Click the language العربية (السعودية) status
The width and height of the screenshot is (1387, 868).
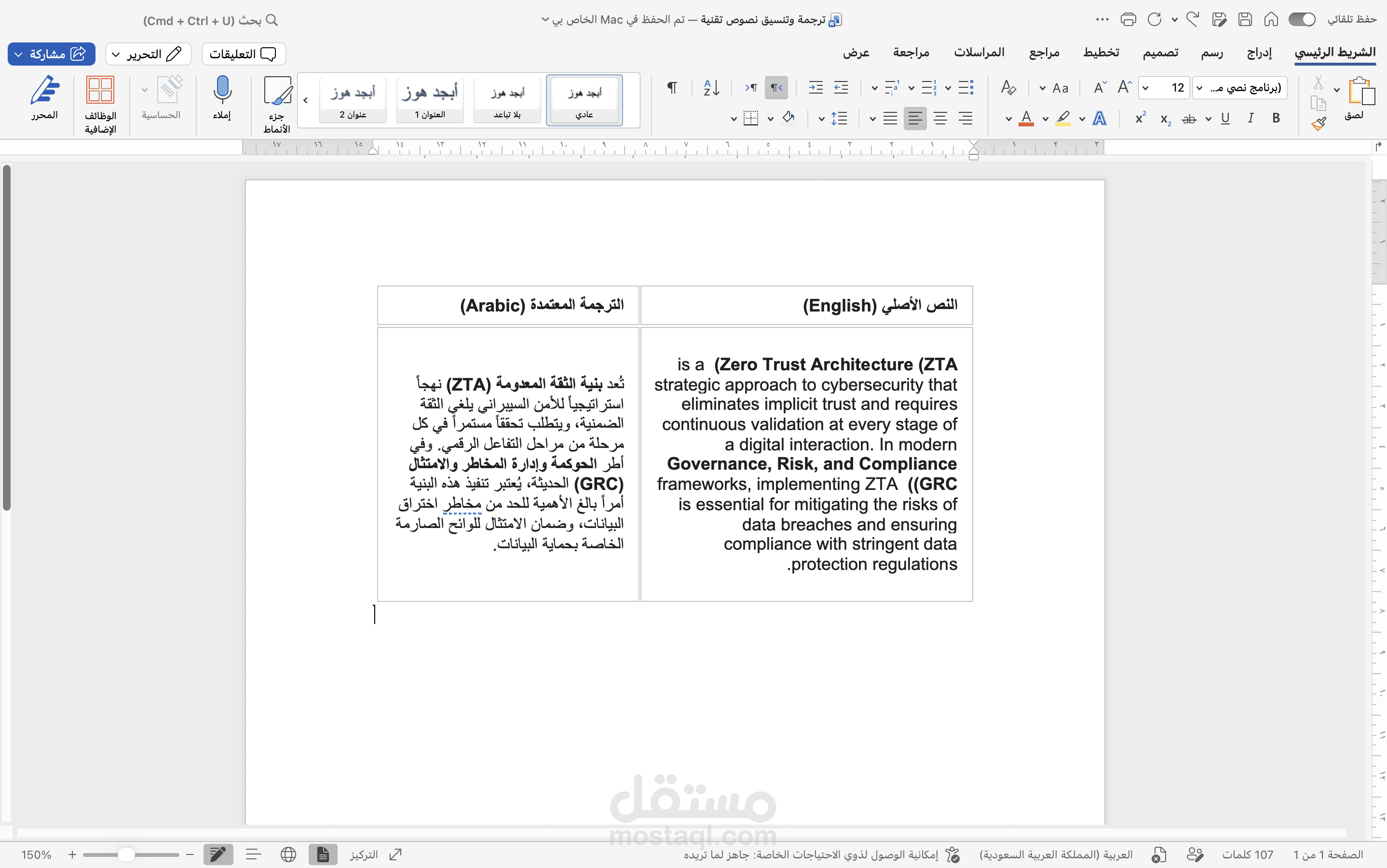[1056, 855]
